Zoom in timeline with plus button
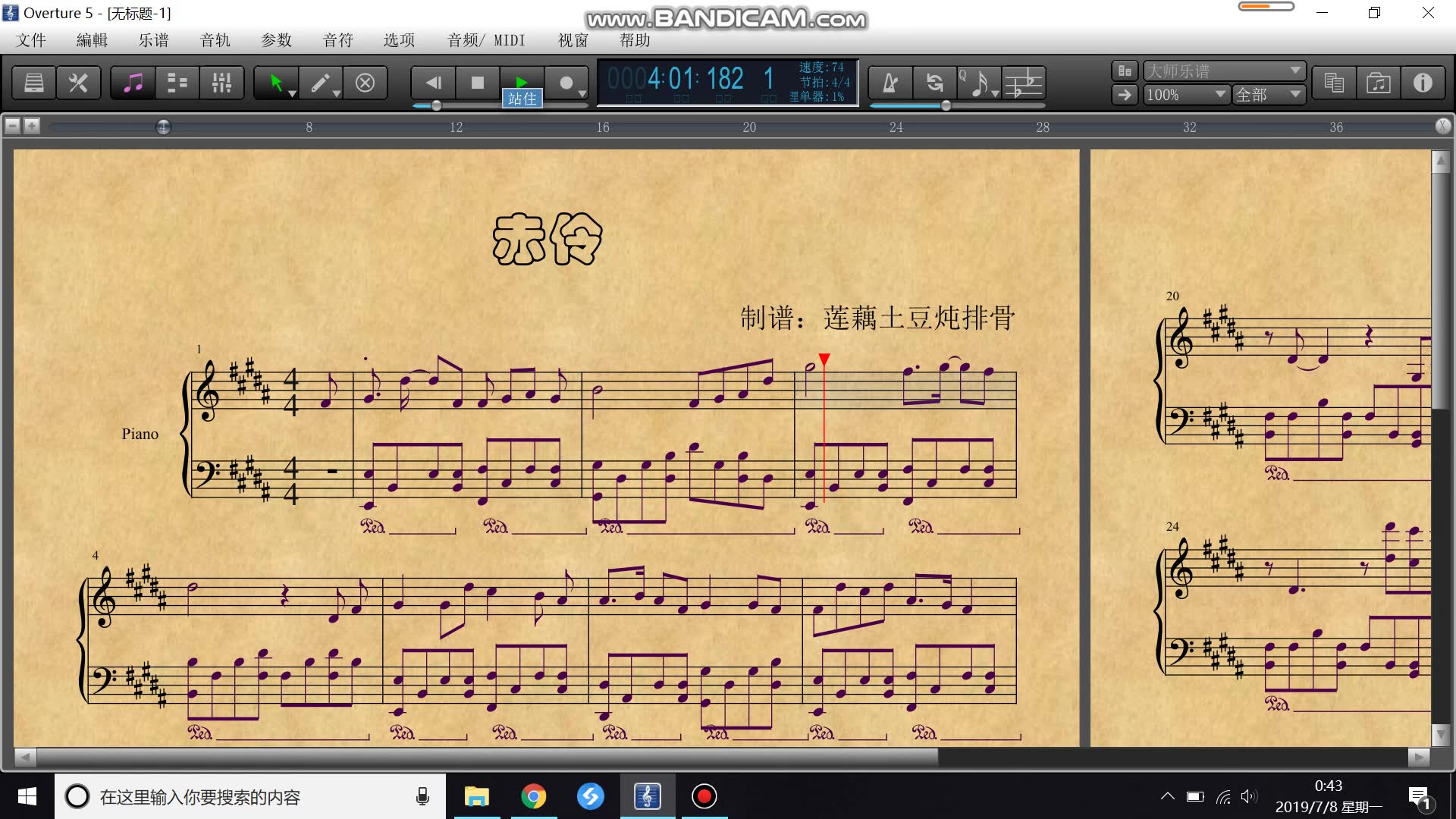1456x819 pixels. [x=32, y=126]
